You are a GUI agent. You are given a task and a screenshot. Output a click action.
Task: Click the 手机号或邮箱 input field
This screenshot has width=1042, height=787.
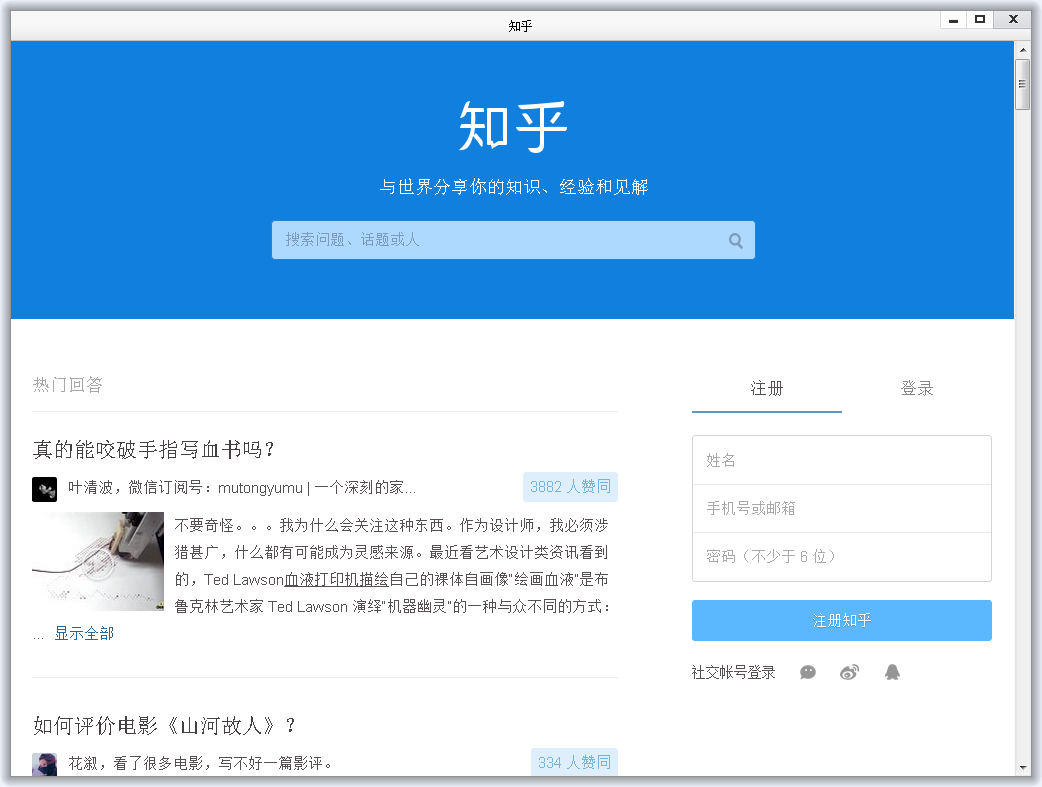pyautogui.click(x=841, y=508)
